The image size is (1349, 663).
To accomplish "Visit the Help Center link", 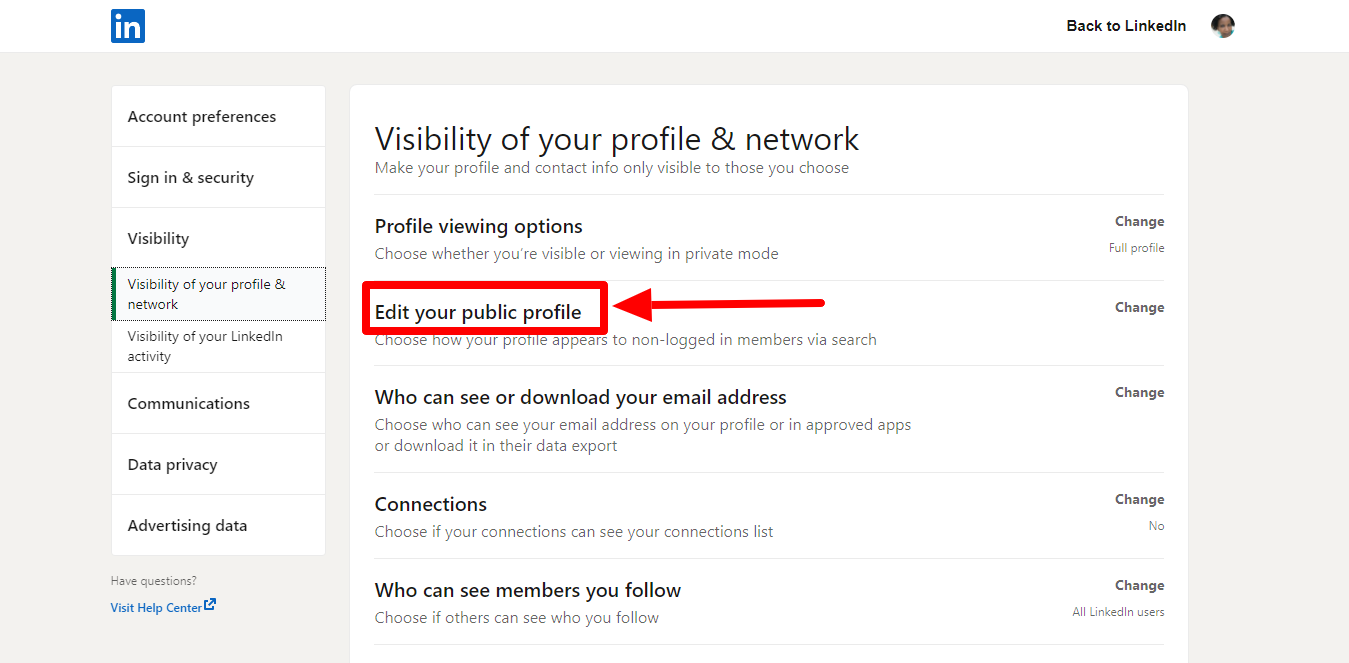I will click(x=156, y=607).
